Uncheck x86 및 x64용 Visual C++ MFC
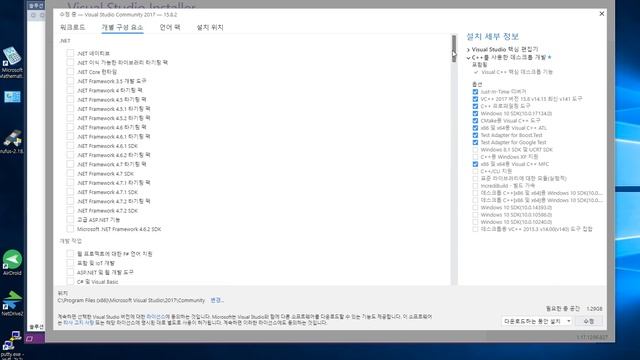Viewport: 640px width, 360px height. pyautogui.click(x=475, y=164)
